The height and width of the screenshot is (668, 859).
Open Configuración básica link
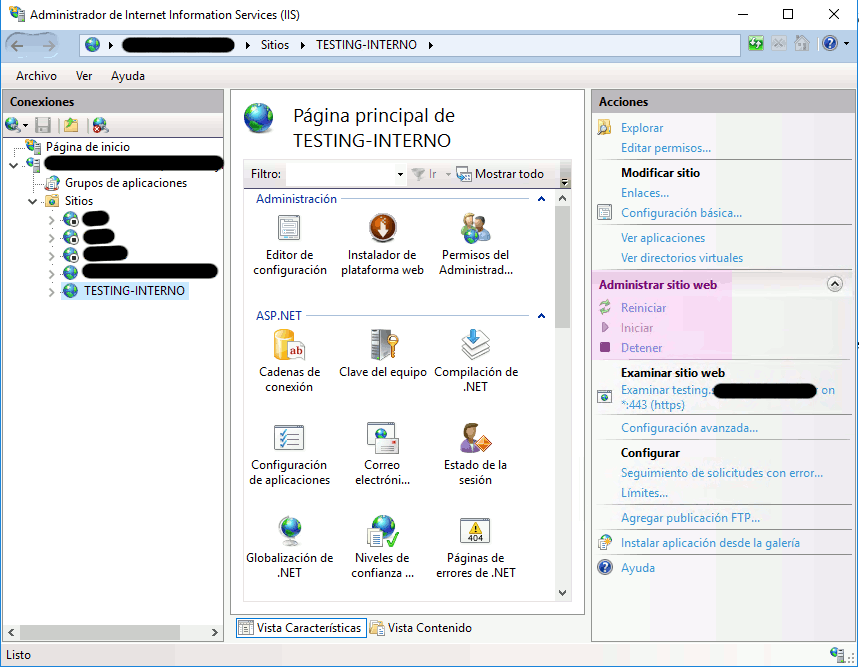[681, 213]
